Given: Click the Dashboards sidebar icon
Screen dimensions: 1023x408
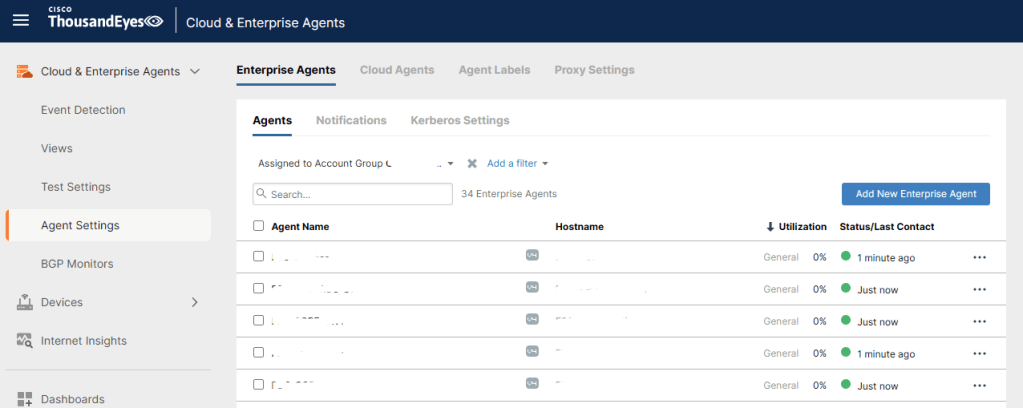Looking at the screenshot, I should [25, 399].
